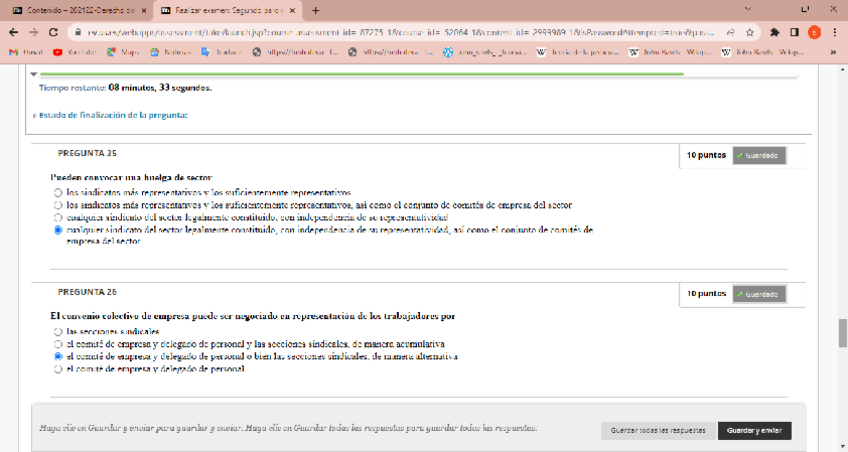Select cualquier sindicato plus conjunto de comités option

(58, 230)
